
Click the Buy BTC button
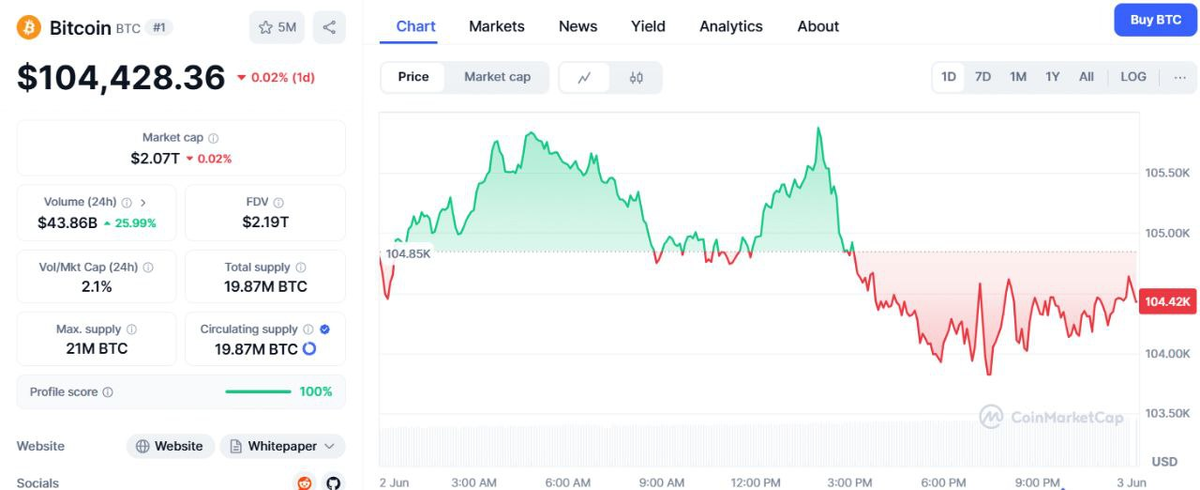[1155, 20]
